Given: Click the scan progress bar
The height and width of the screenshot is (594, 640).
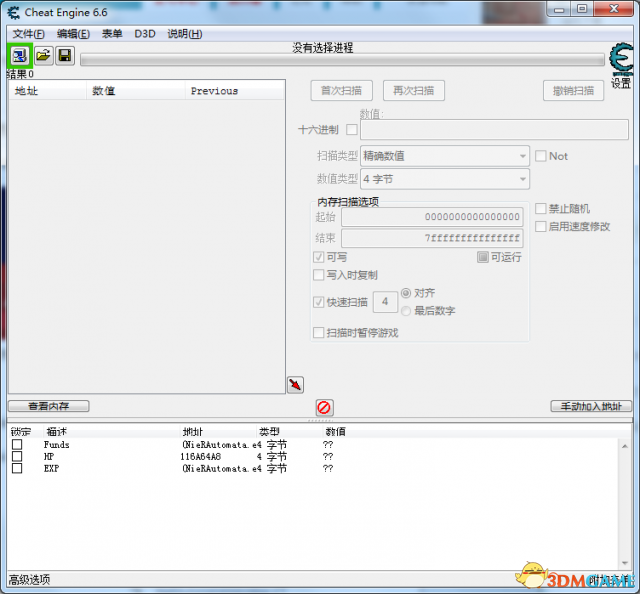Looking at the screenshot, I should (342, 60).
